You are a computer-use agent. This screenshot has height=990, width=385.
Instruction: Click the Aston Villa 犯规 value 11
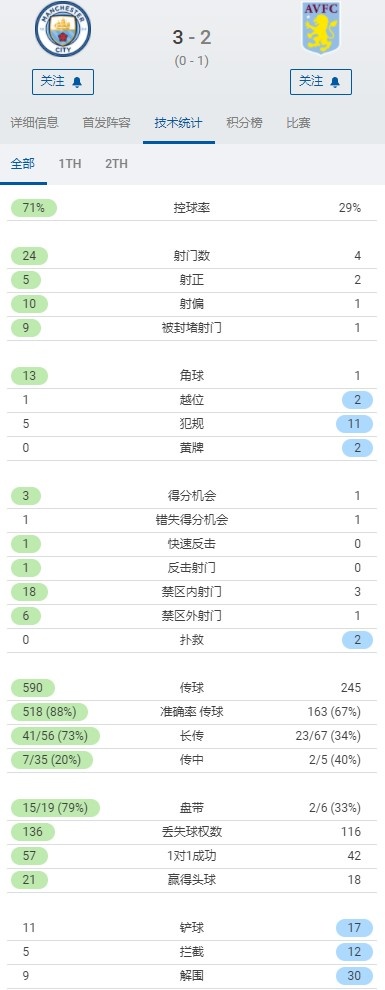(354, 424)
